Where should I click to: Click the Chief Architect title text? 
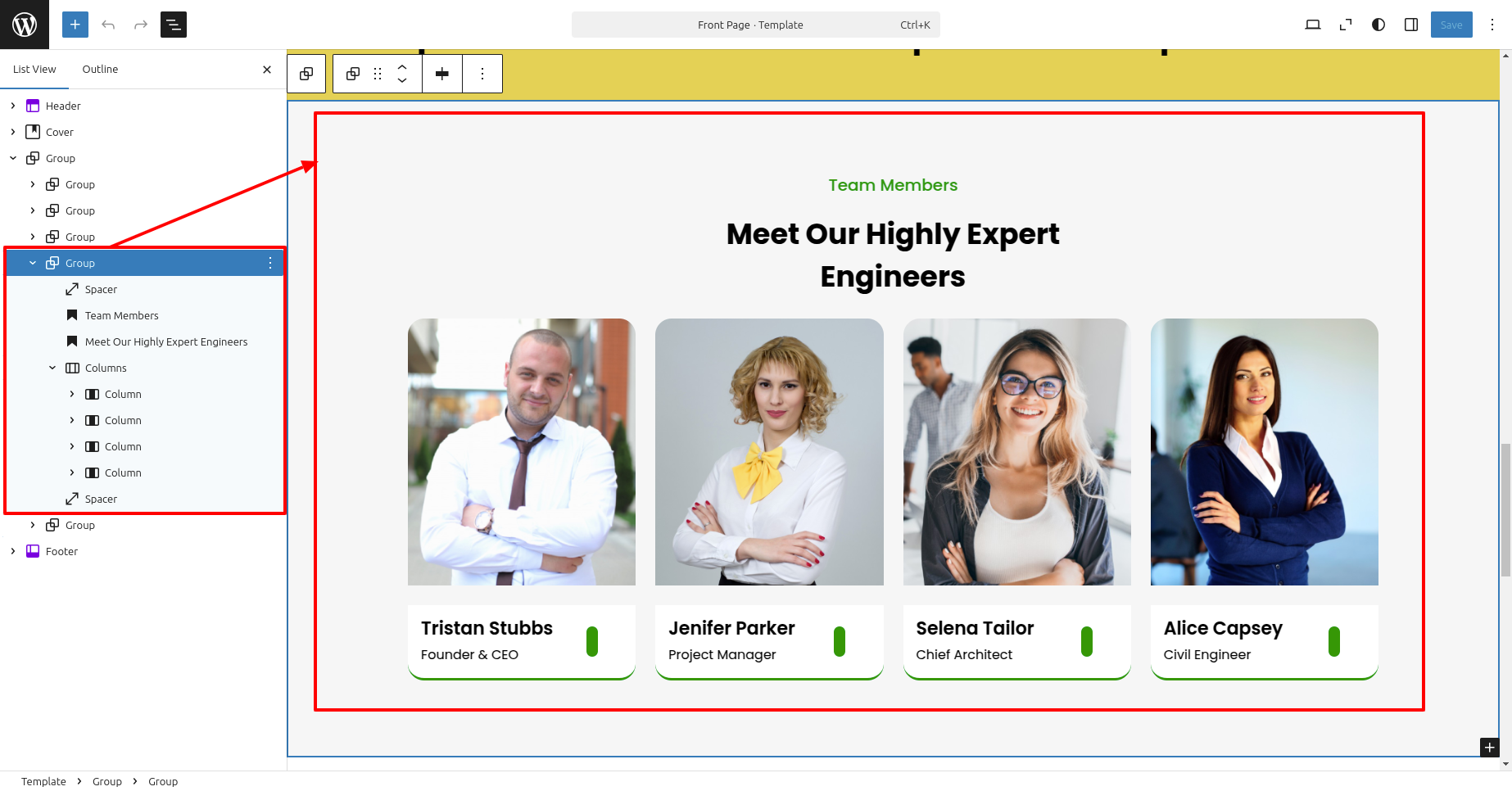click(964, 654)
